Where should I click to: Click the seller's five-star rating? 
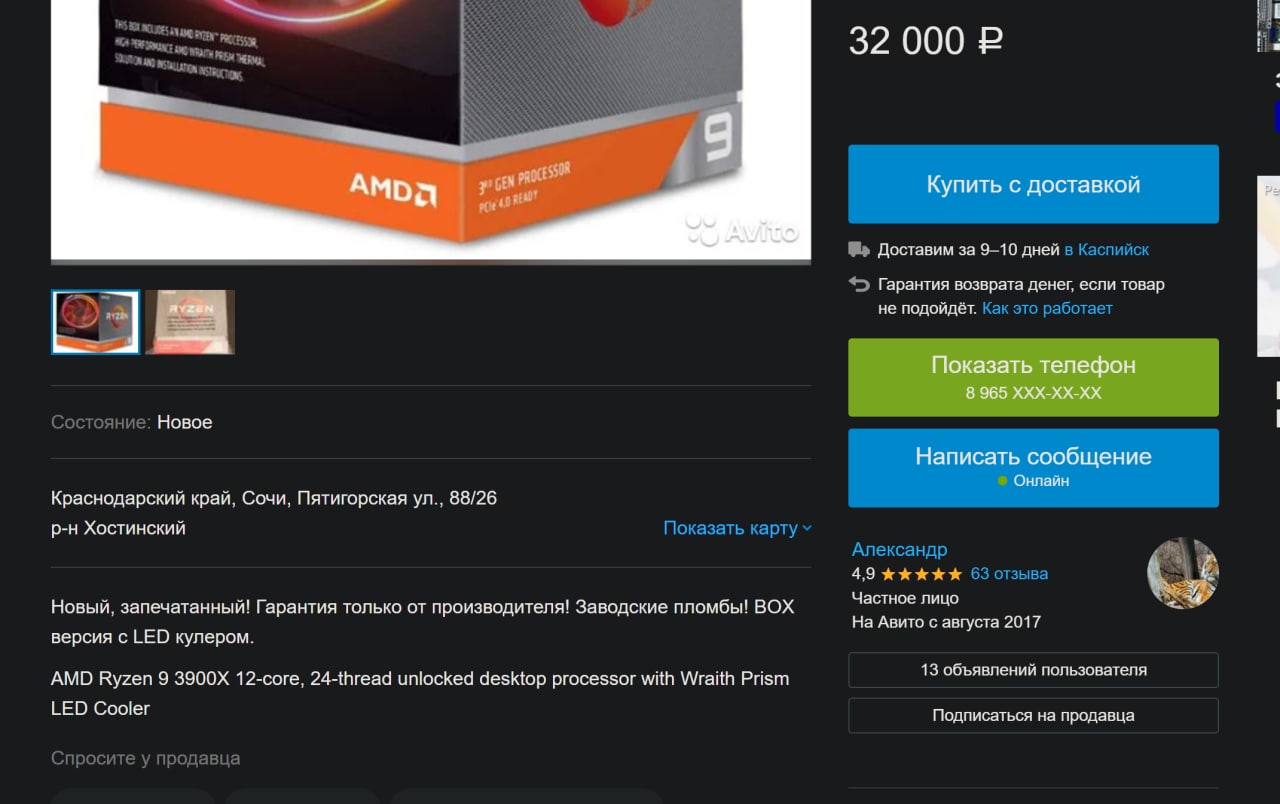click(921, 574)
